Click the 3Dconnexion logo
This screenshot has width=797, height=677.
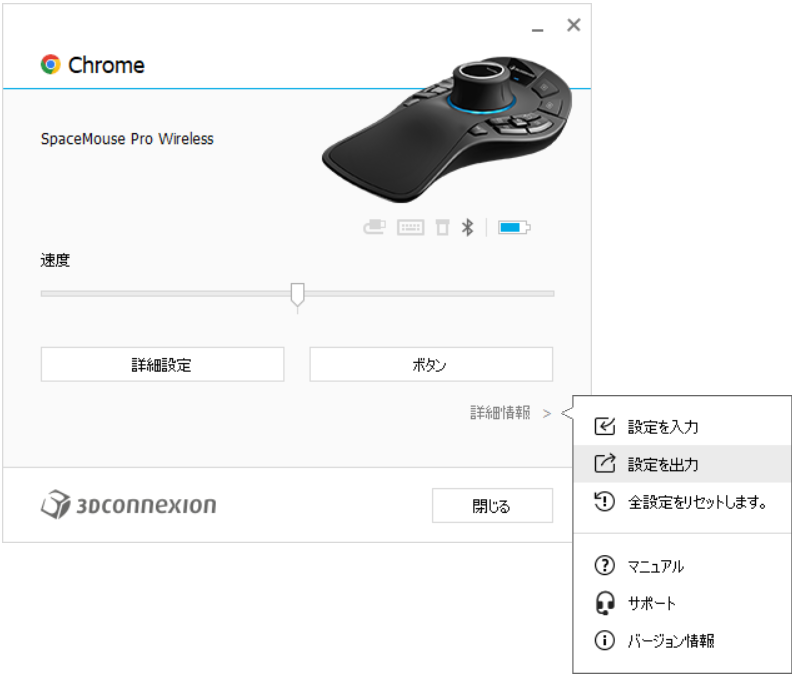129,504
